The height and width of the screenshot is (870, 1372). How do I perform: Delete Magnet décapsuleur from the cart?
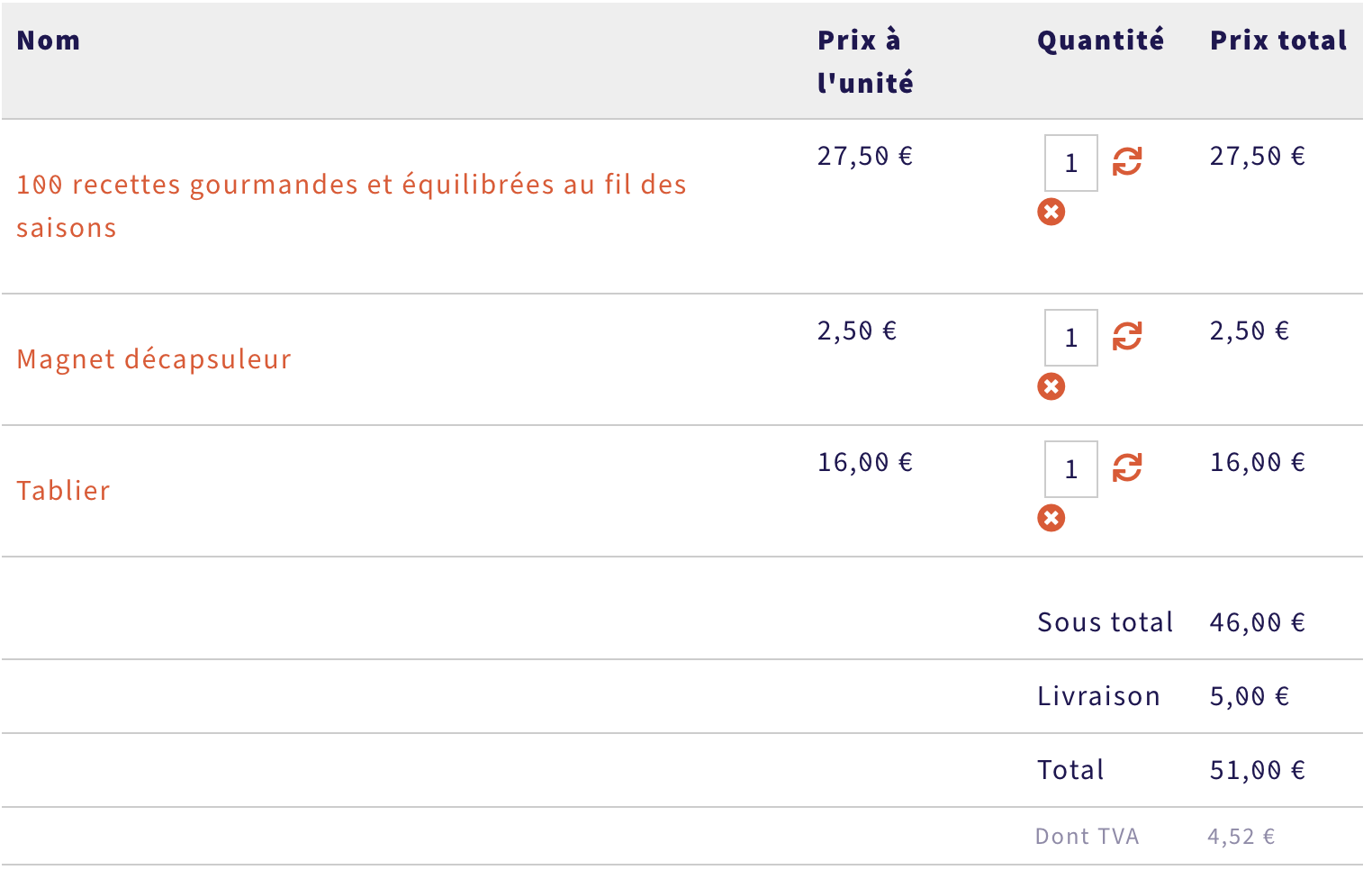[1051, 386]
